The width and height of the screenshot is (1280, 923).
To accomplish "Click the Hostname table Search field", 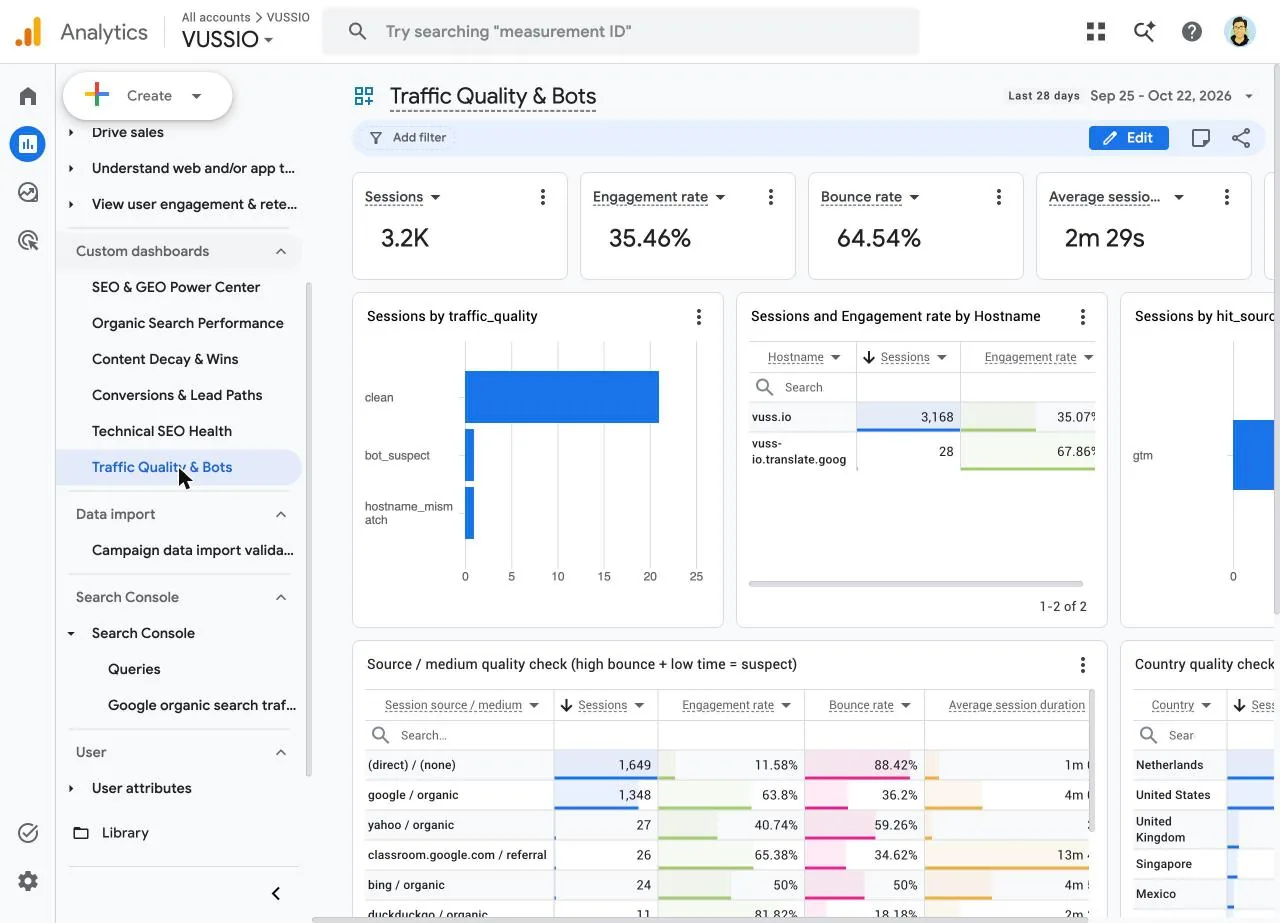I will (803, 387).
